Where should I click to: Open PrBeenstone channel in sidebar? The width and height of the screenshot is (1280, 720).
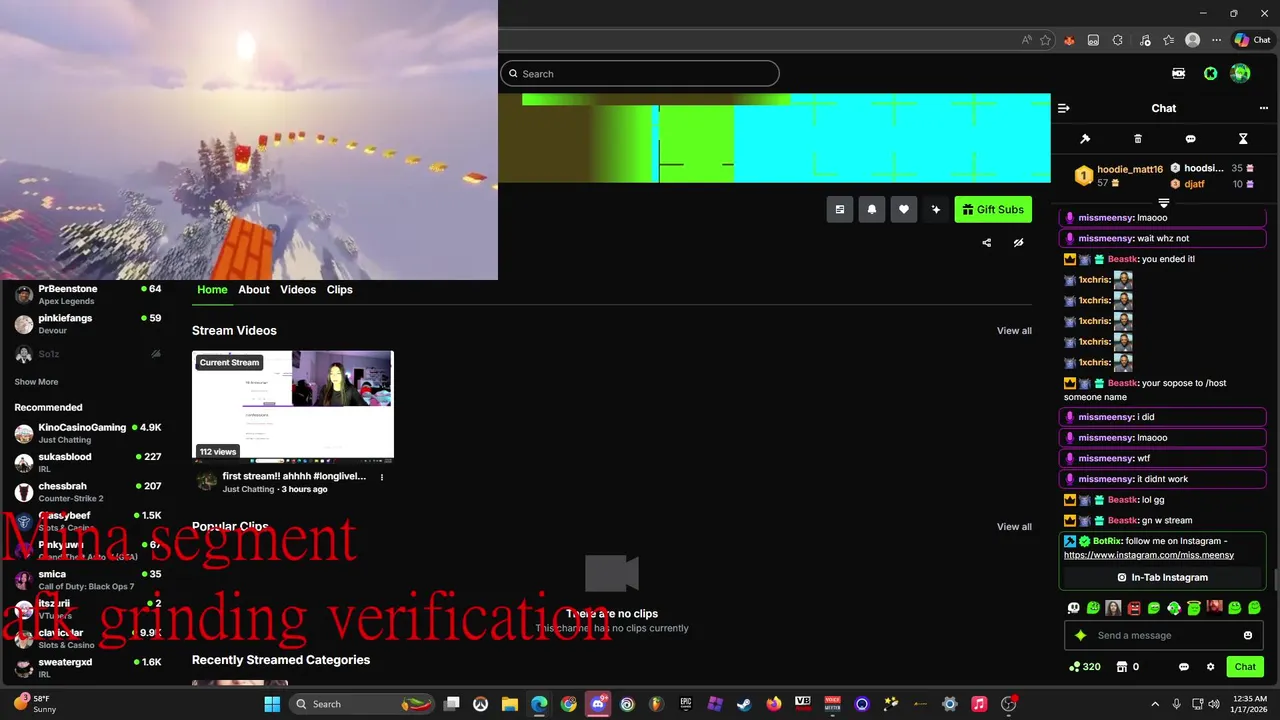pyautogui.click(x=88, y=294)
